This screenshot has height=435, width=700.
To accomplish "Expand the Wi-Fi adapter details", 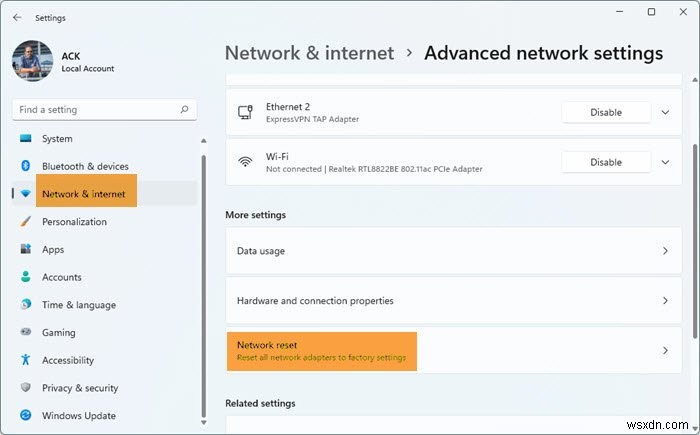I will pyautogui.click(x=665, y=162).
